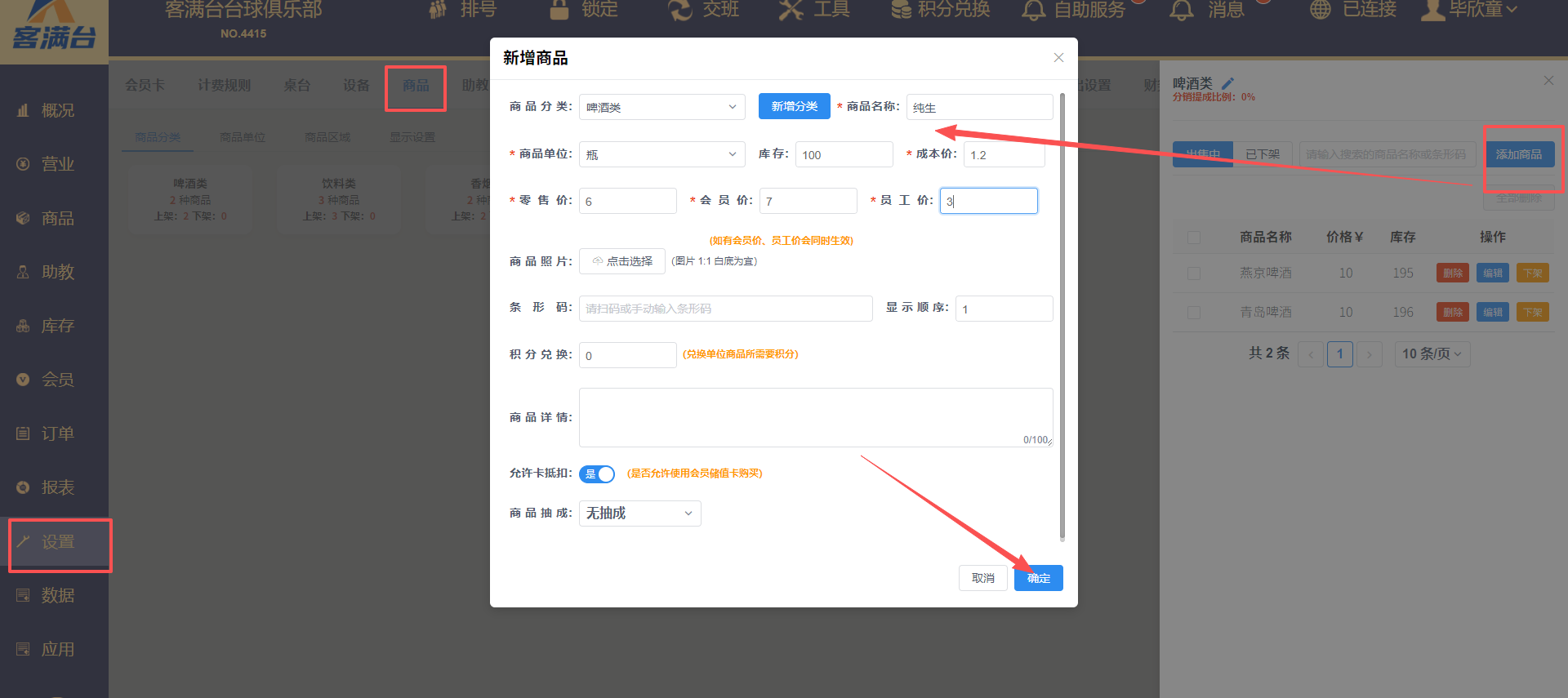Toggle the 允许卡抵扣 switch

pos(597,473)
